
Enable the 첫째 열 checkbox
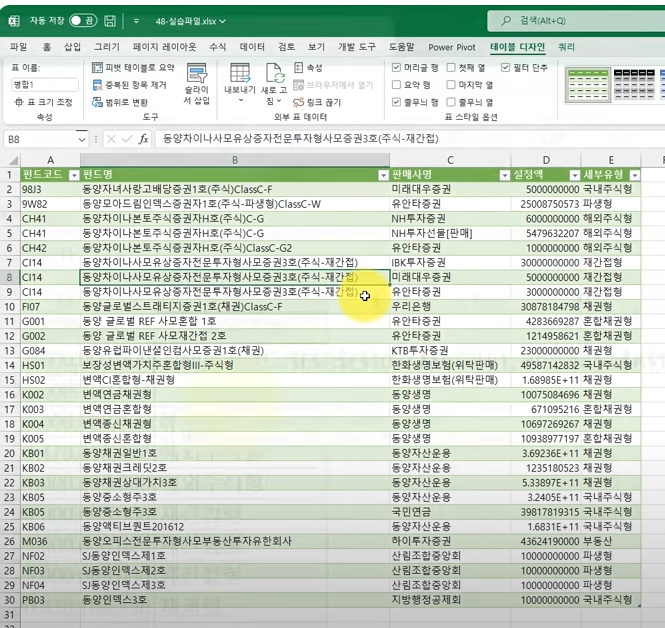coord(451,67)
